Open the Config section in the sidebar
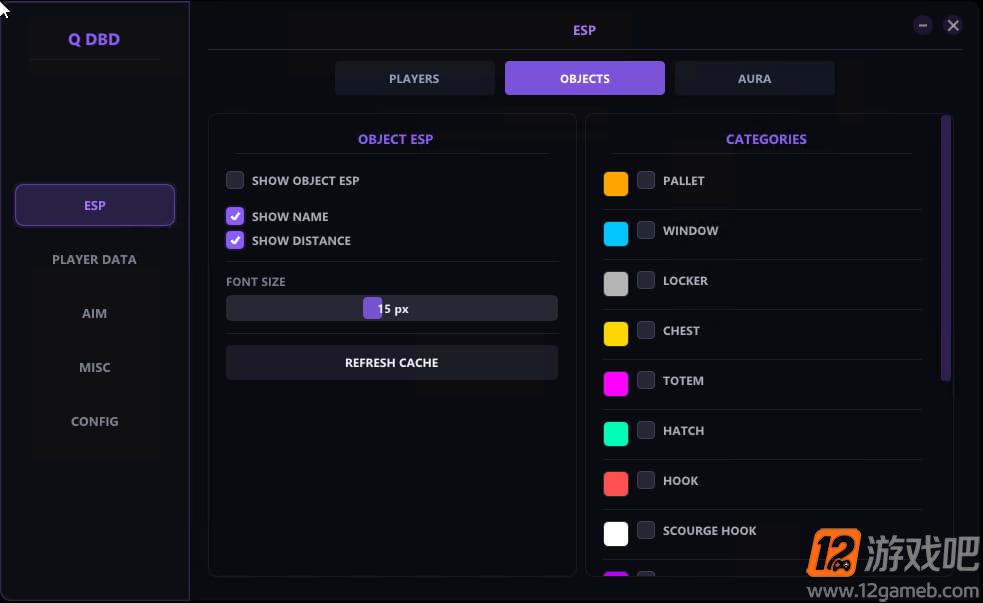 pyautogui.click(x=95, y=421)
